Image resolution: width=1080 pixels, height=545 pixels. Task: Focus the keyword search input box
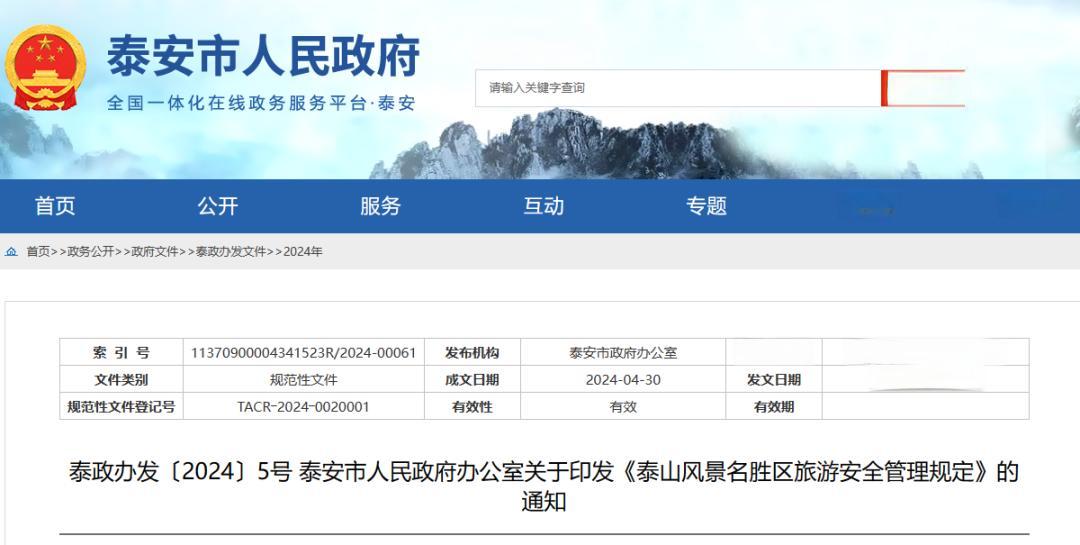(x=677, y=88)
